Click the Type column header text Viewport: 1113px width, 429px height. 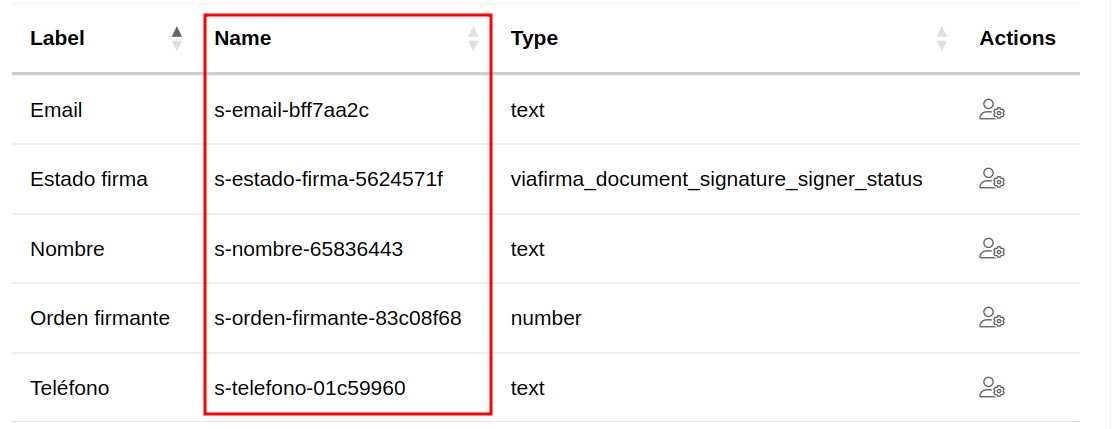pos(534,39)
